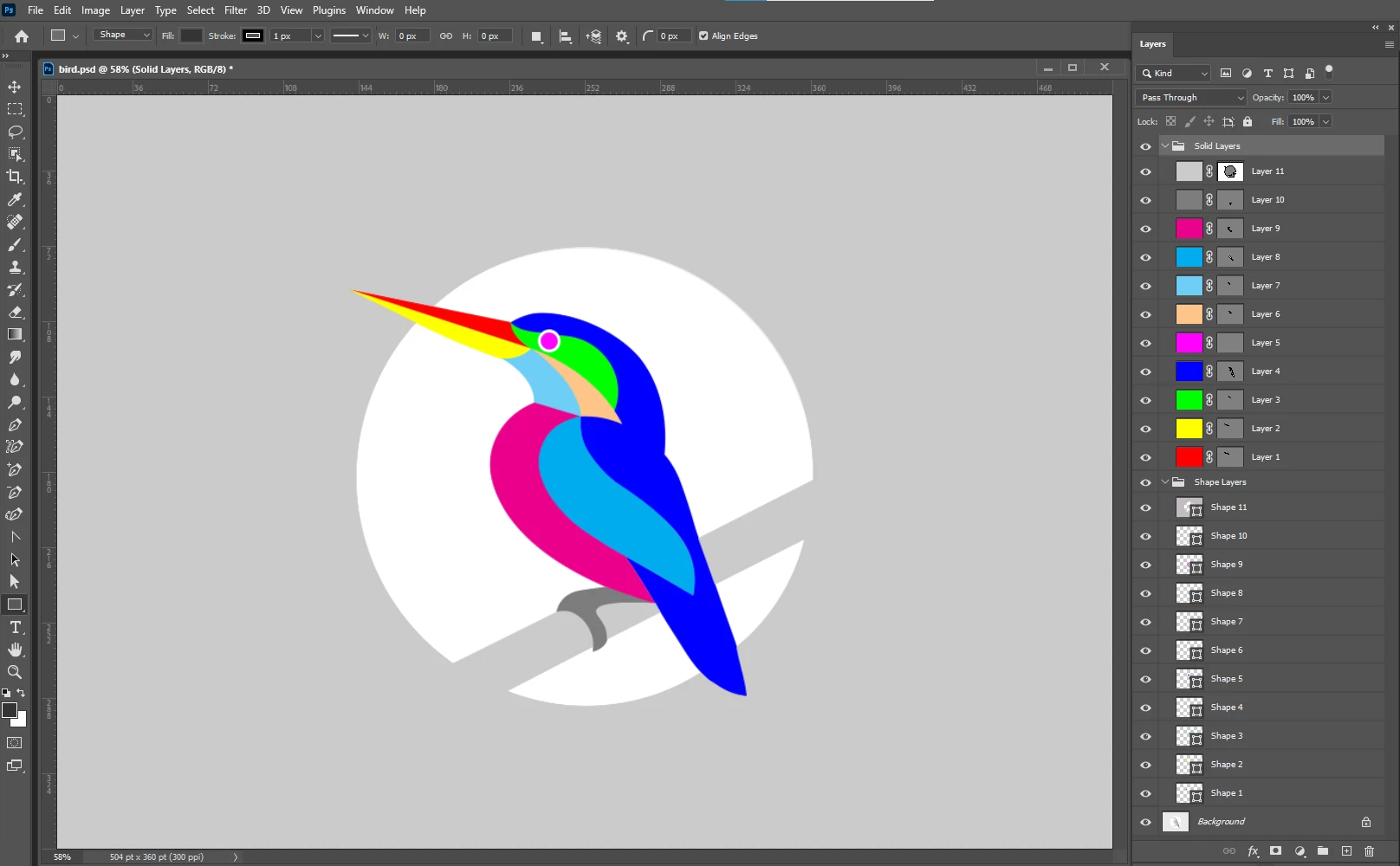Viewport: 1400px width, 866px height.
Task: Lock all layer attributes
Action: [x=1248, y=122]
